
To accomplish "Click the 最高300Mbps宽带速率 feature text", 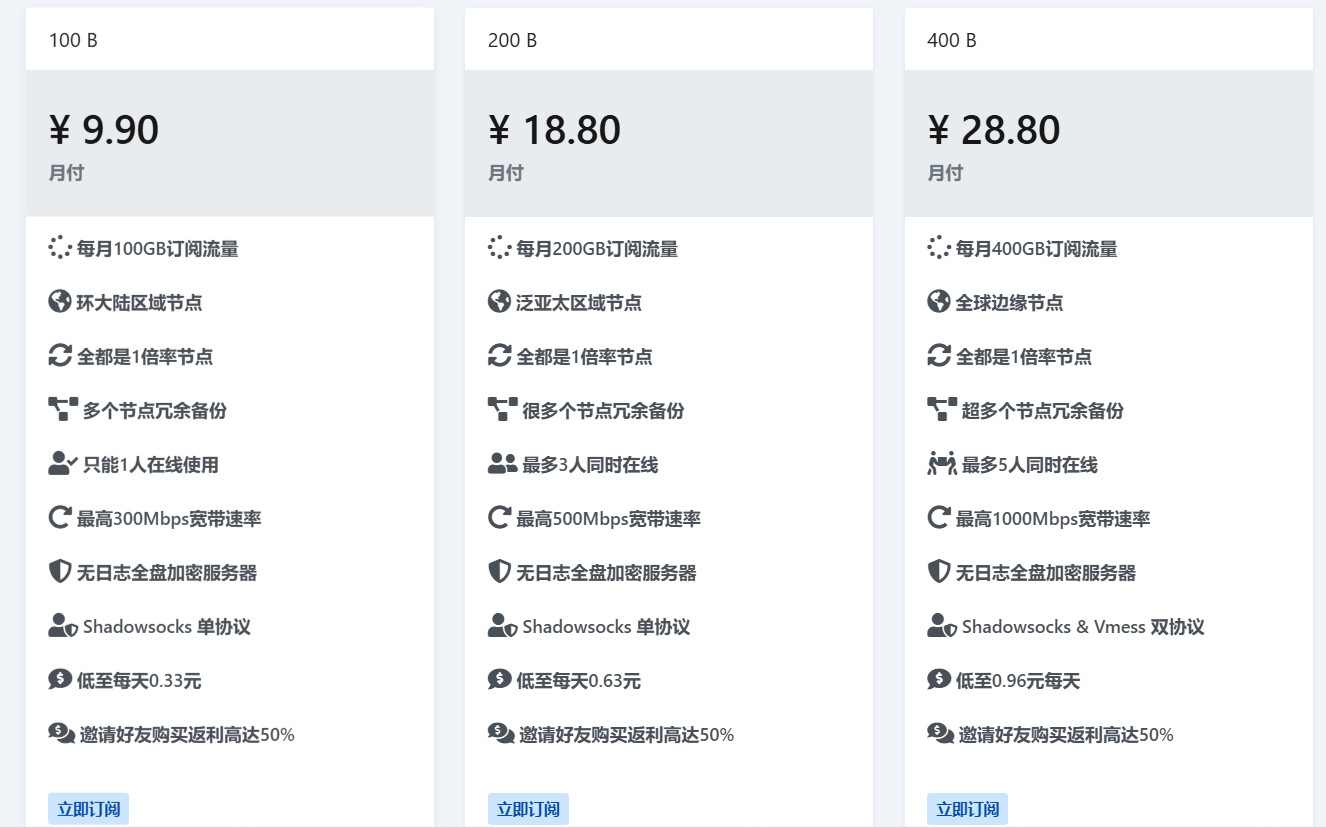I will click(169, 519).
